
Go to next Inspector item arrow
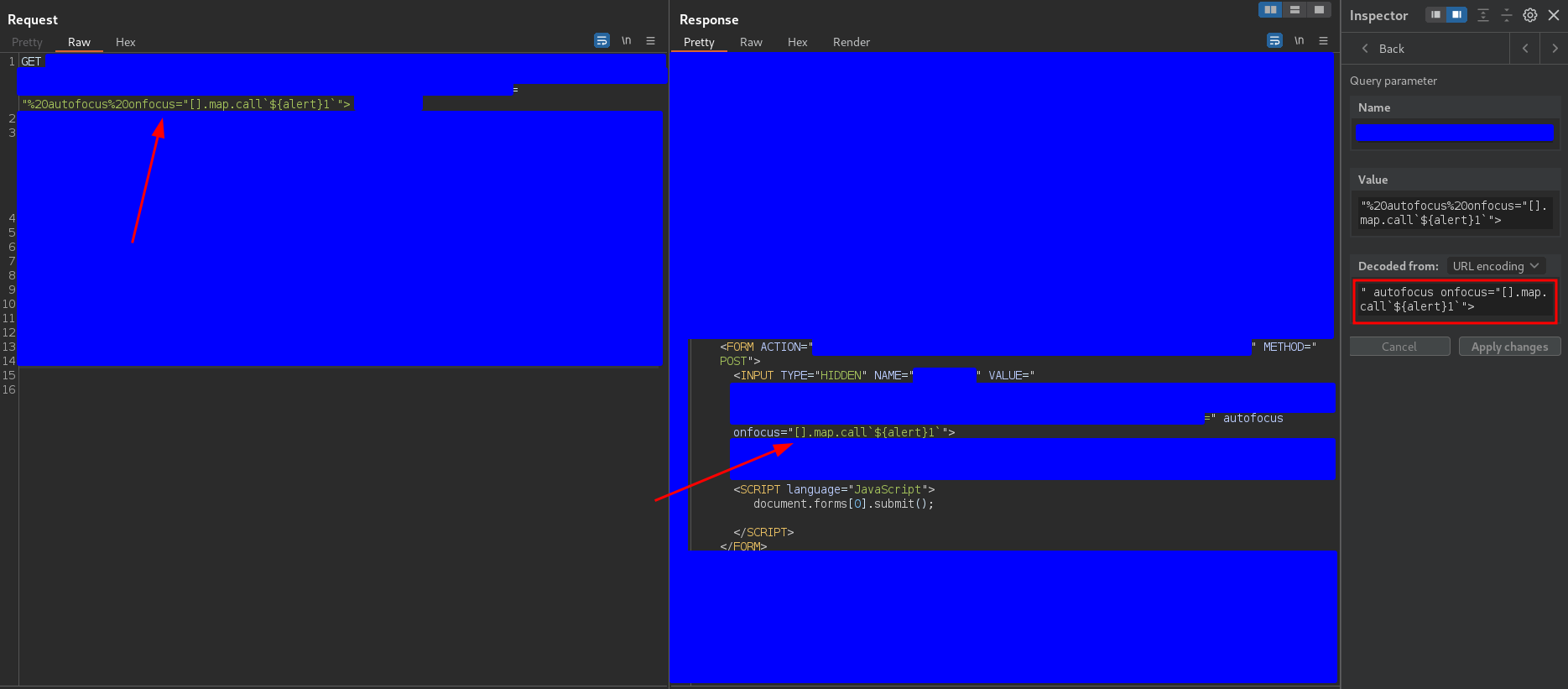pos(1555,49)
